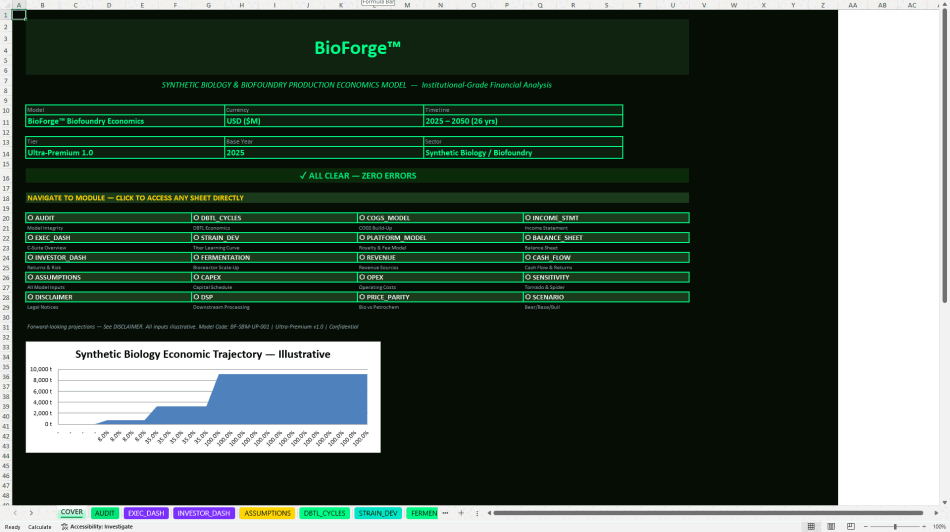This screenshot has height=532, width=950.
Task: Open the partially visible FERMEN sheet tab
Action: click(422, 513)
